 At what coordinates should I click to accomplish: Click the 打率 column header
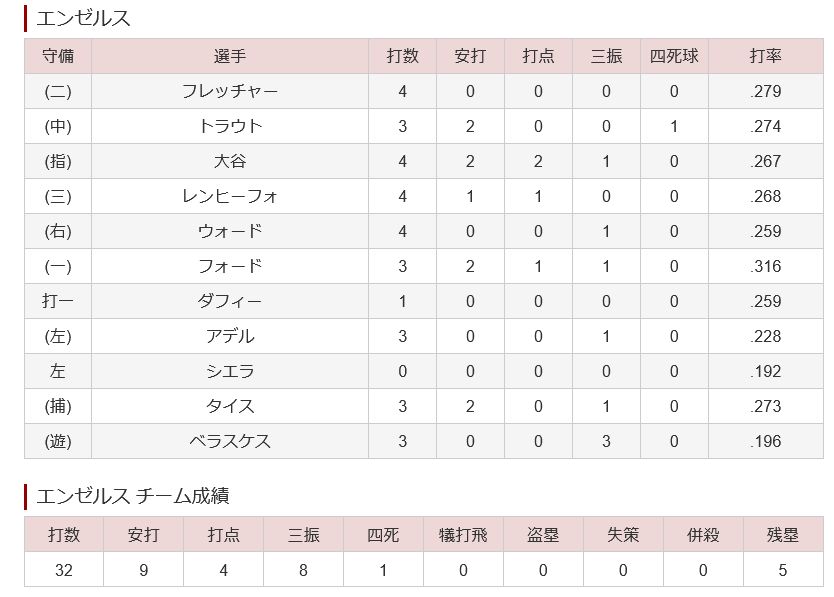coord(765,56)
